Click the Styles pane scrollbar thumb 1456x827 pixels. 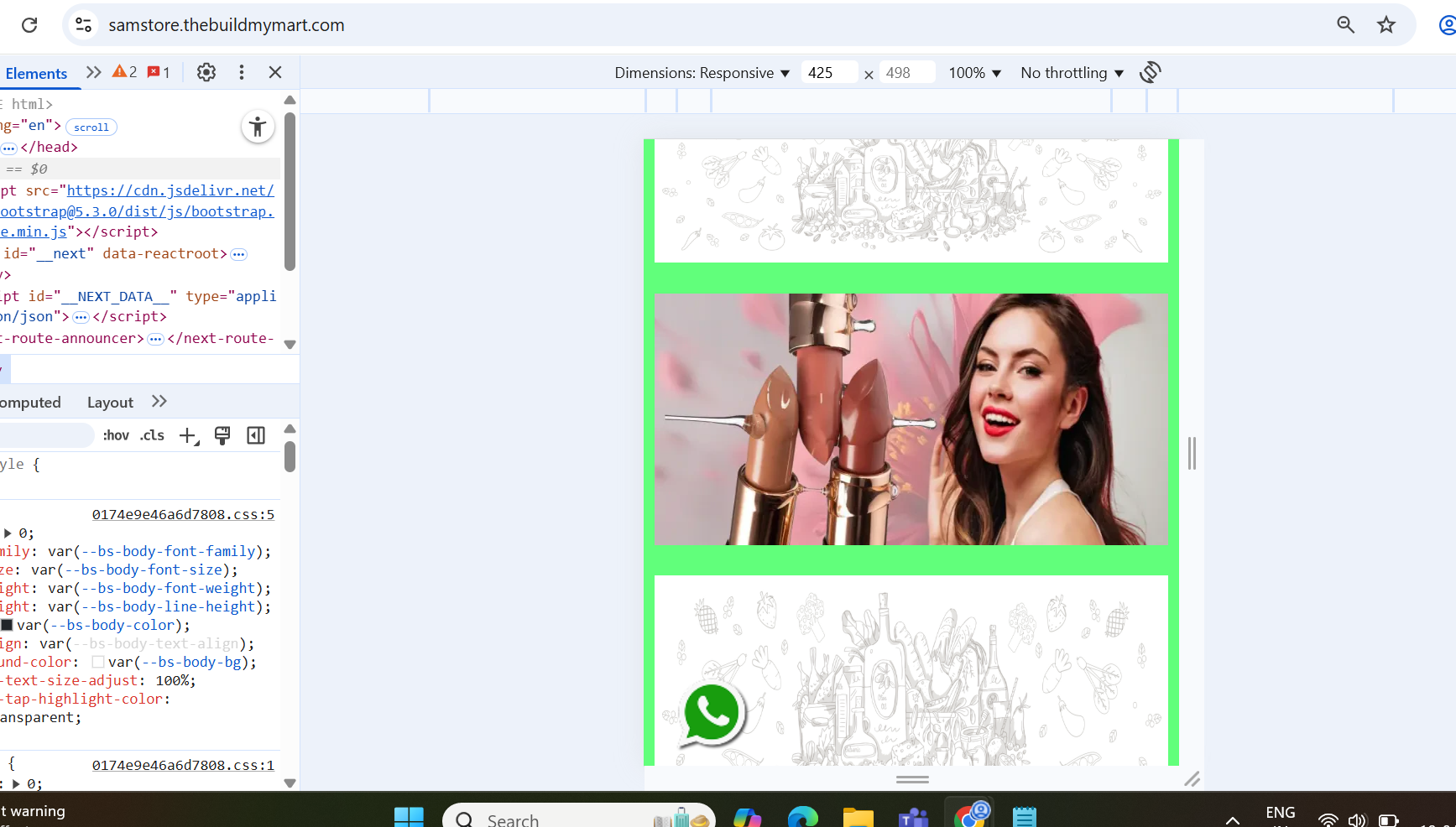click(290, 456)
